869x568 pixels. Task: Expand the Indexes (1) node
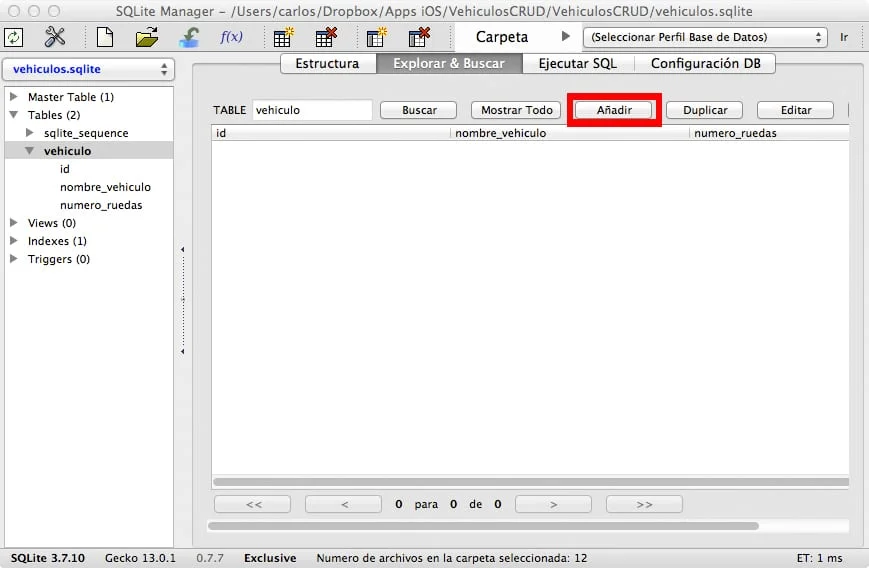coord(14,240)
